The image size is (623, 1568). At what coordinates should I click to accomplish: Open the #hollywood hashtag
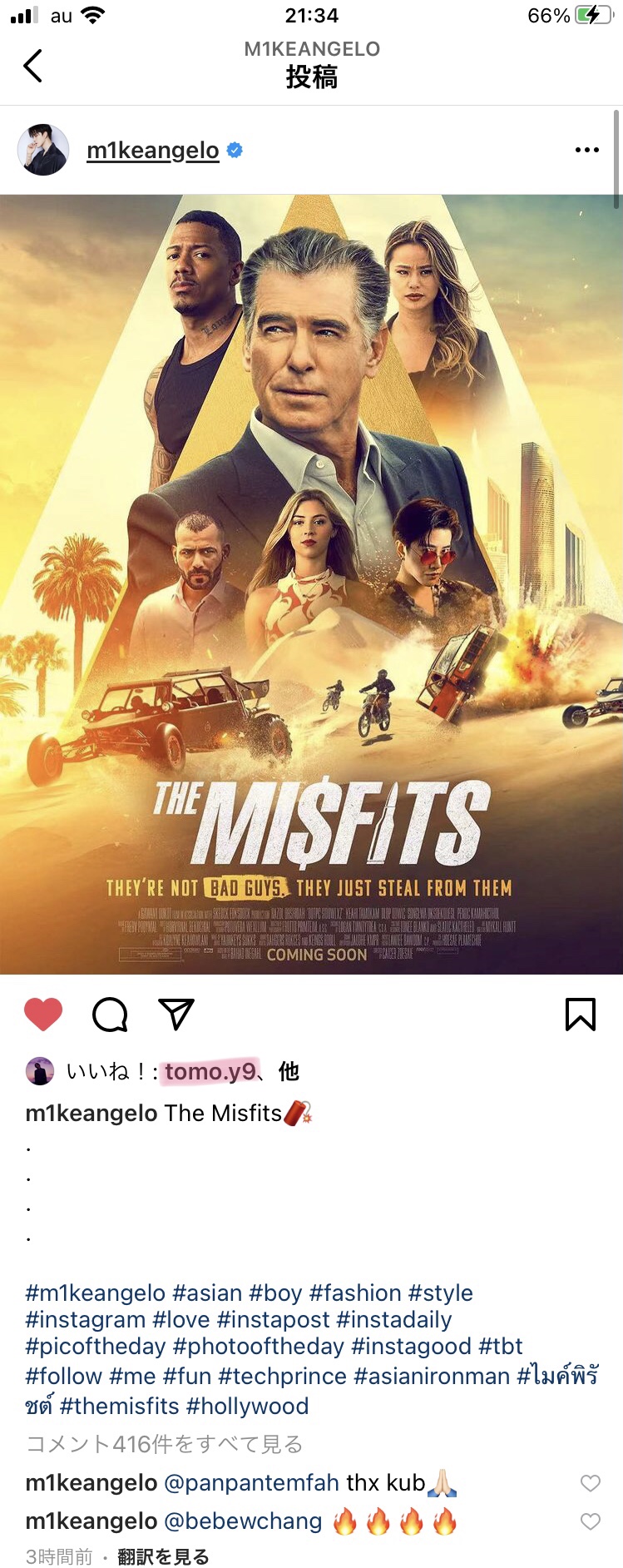coord(248,1406)
